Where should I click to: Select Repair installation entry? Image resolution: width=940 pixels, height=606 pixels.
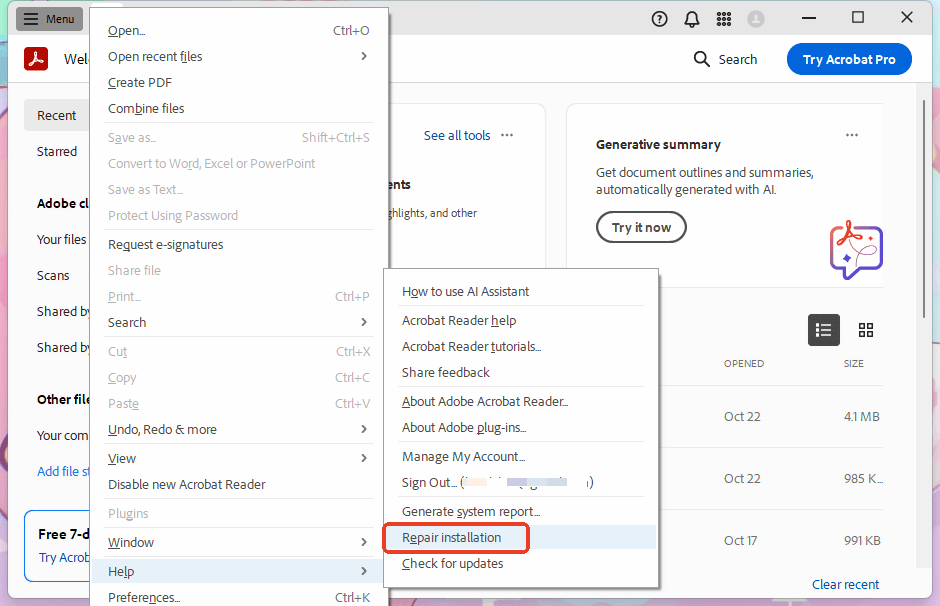coord(520,538)
